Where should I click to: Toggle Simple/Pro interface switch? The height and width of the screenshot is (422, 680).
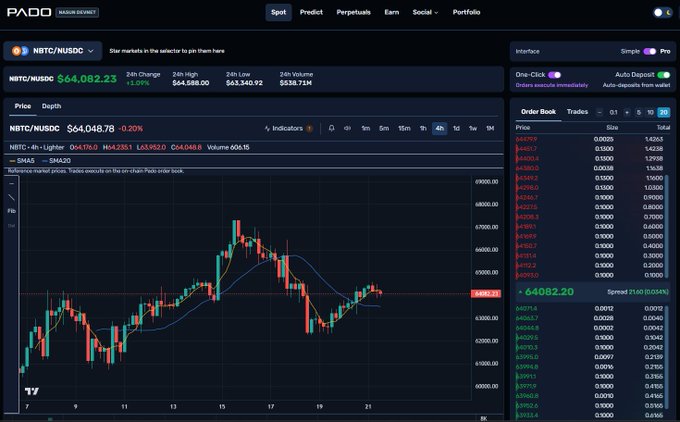tap(650, 51)
